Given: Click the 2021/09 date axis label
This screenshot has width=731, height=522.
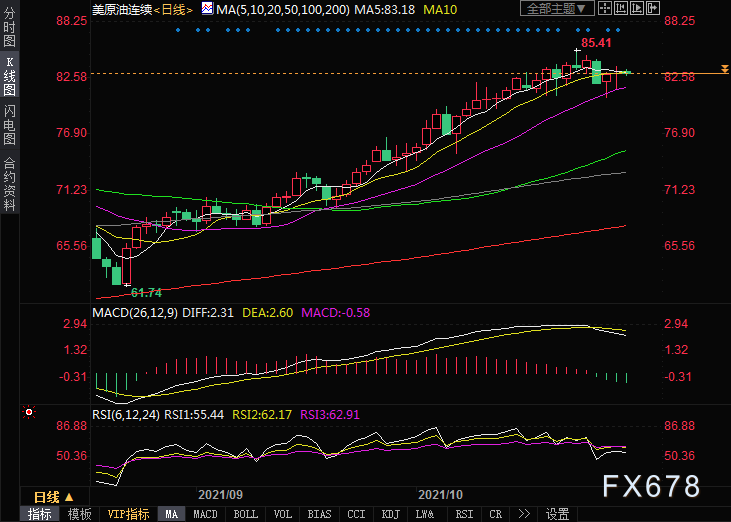Looking at the screenshot, I should 221,495.
